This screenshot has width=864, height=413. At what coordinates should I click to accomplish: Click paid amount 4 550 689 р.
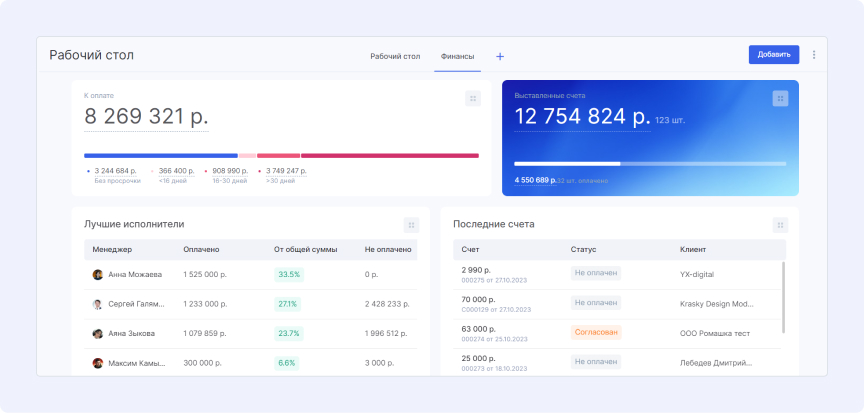tap(535, 180)
